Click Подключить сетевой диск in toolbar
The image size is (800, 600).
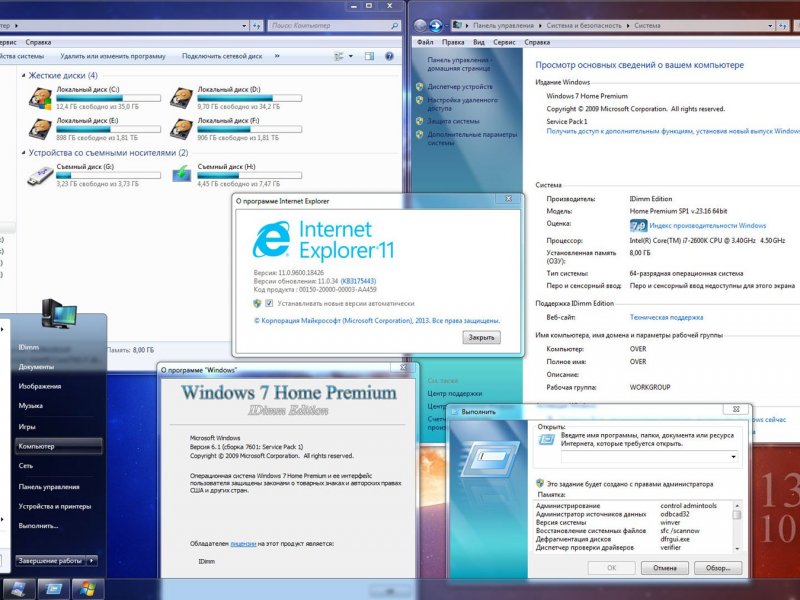[222, 56]
